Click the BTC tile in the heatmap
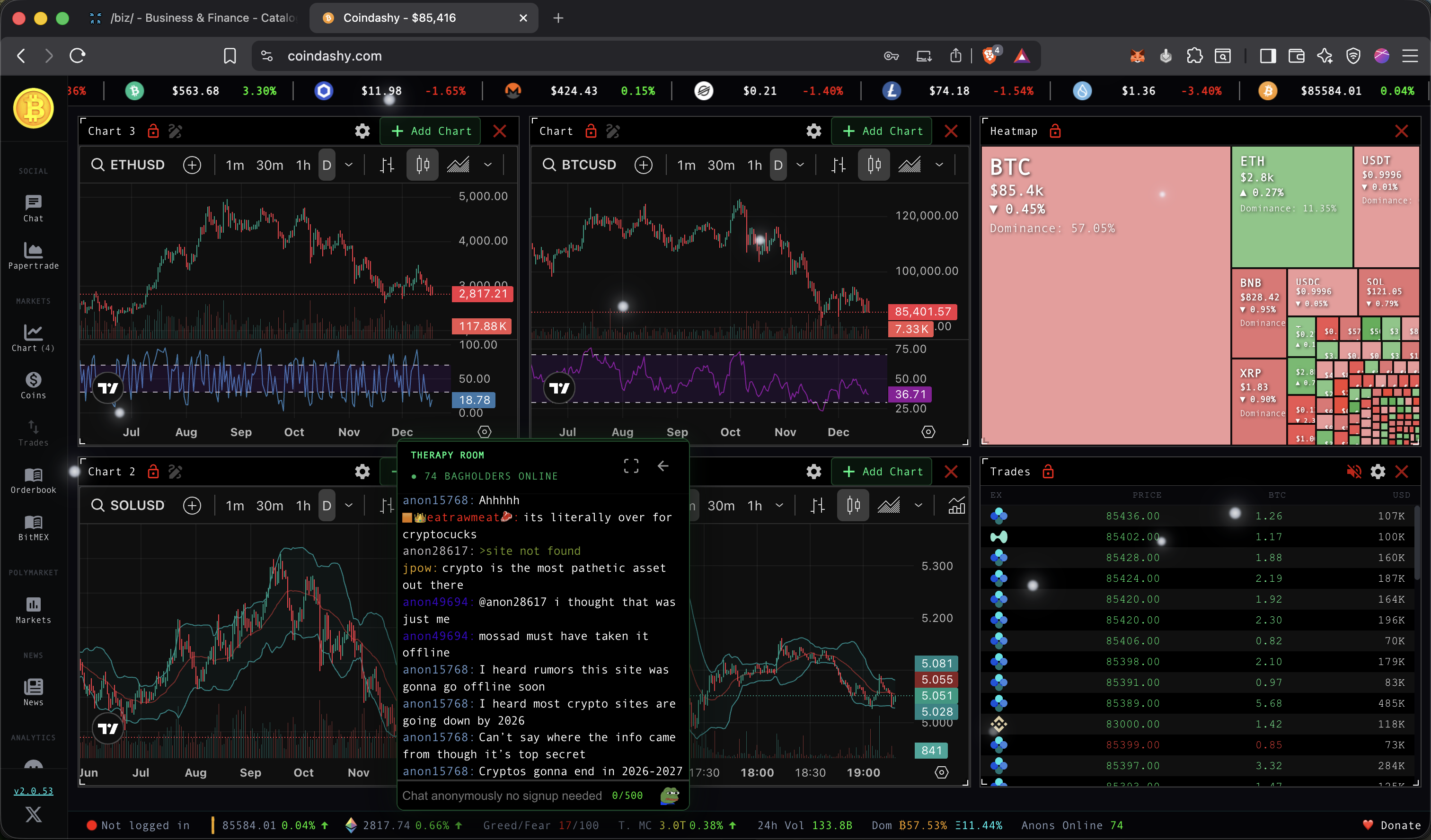 [x=1105, y=295]
